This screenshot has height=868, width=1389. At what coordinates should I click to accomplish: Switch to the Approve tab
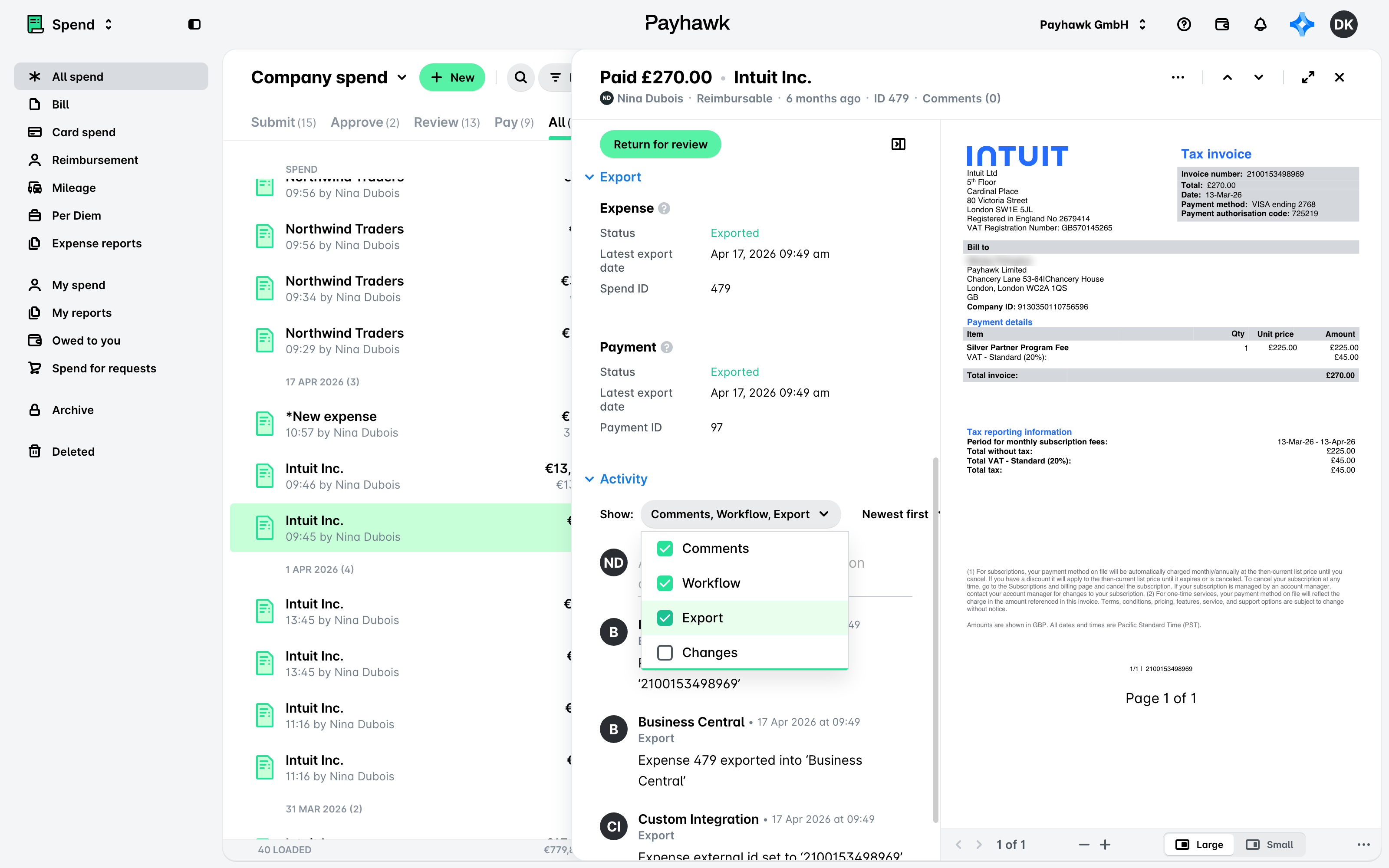coord(365,122)
